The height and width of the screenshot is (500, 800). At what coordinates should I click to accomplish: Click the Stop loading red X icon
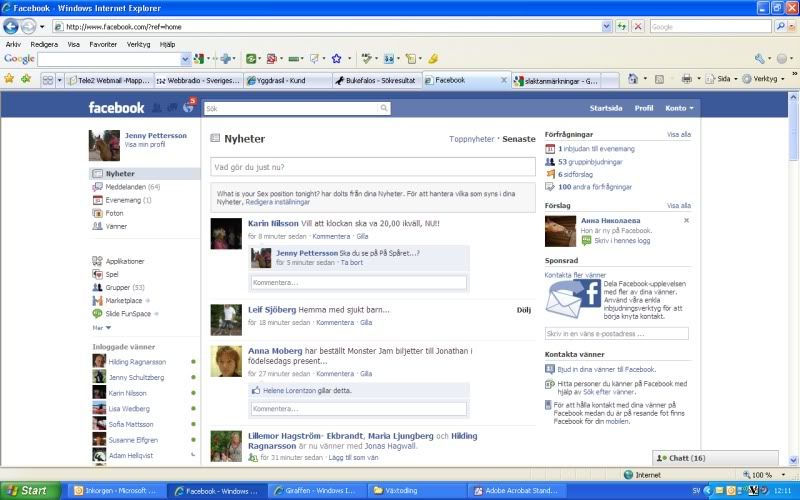coord(638,26)
